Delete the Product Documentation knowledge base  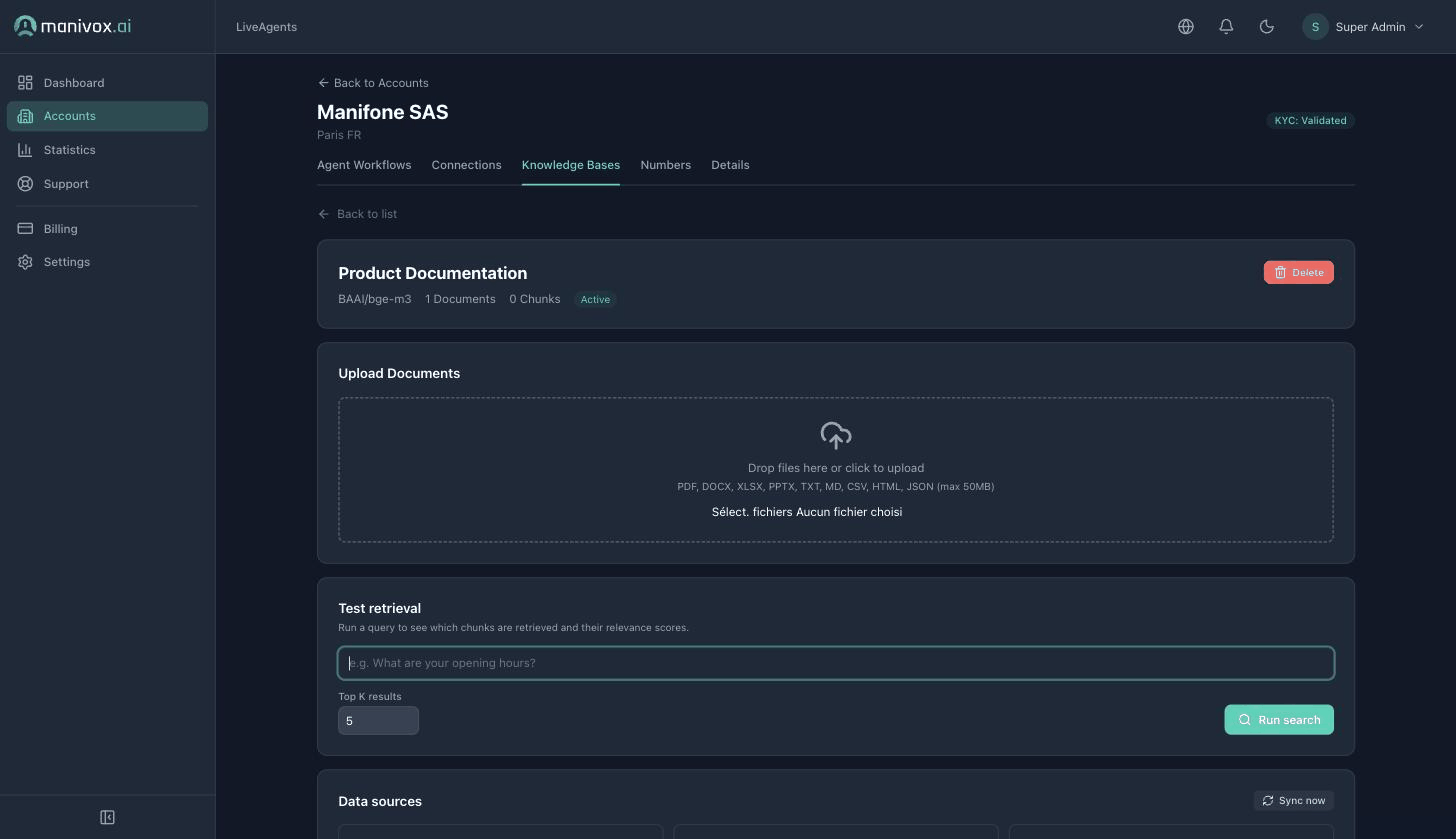(1298, 272)
